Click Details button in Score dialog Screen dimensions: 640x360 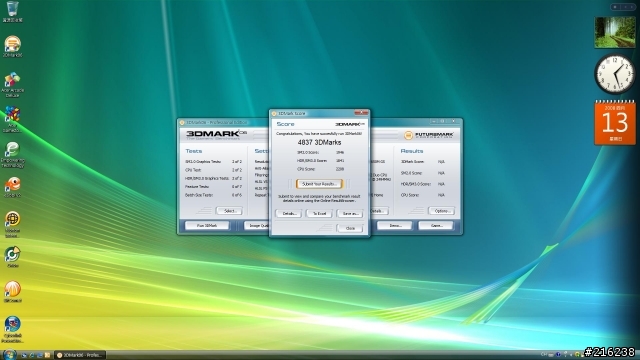click(x=289, y=213)
